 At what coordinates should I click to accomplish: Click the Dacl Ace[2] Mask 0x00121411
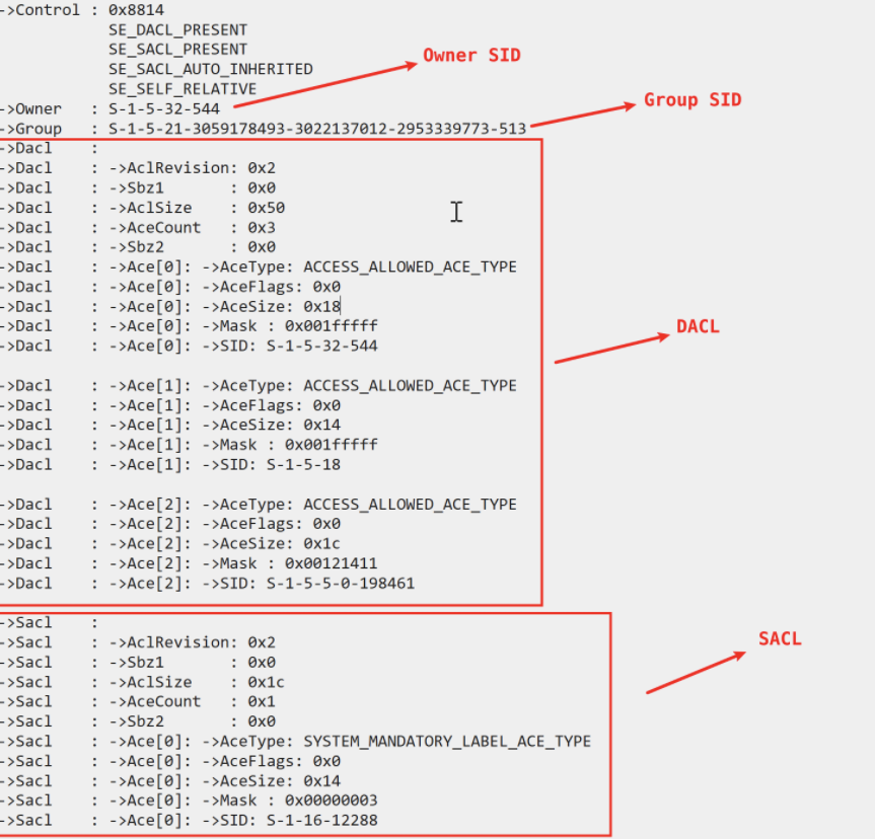click(331, 563)
